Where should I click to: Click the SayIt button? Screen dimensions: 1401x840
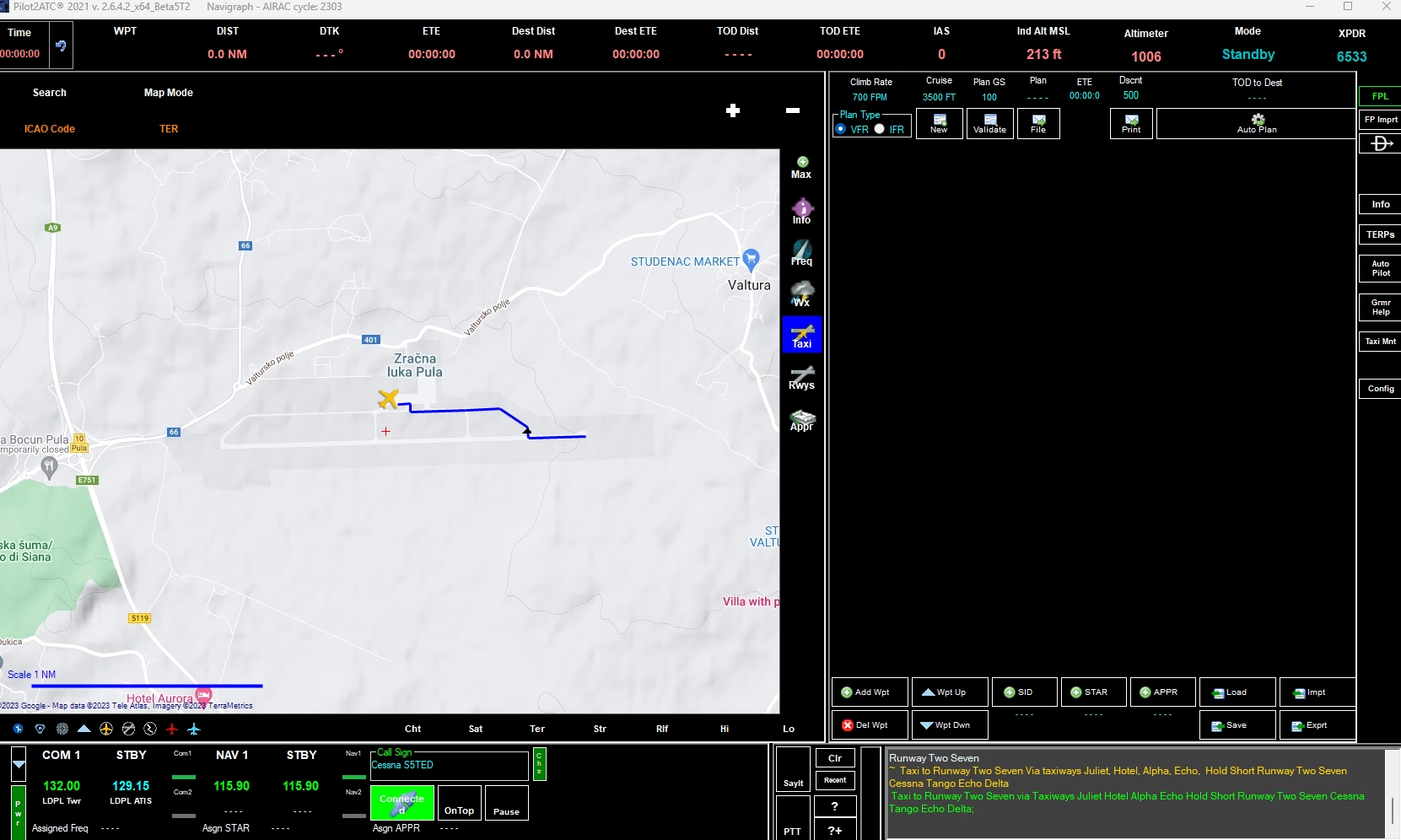pyautogui.click(x=793, y=770)
